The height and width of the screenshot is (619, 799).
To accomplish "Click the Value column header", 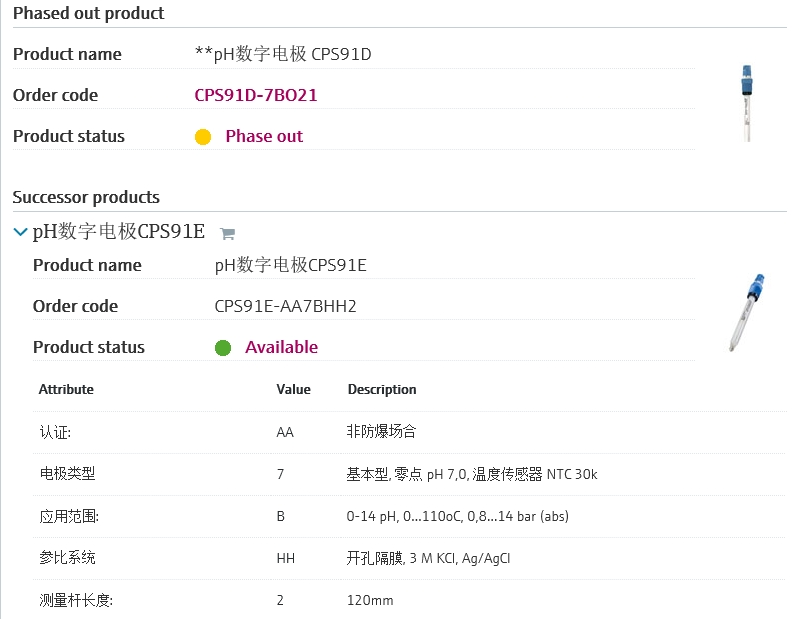I will tap(293, 389).
